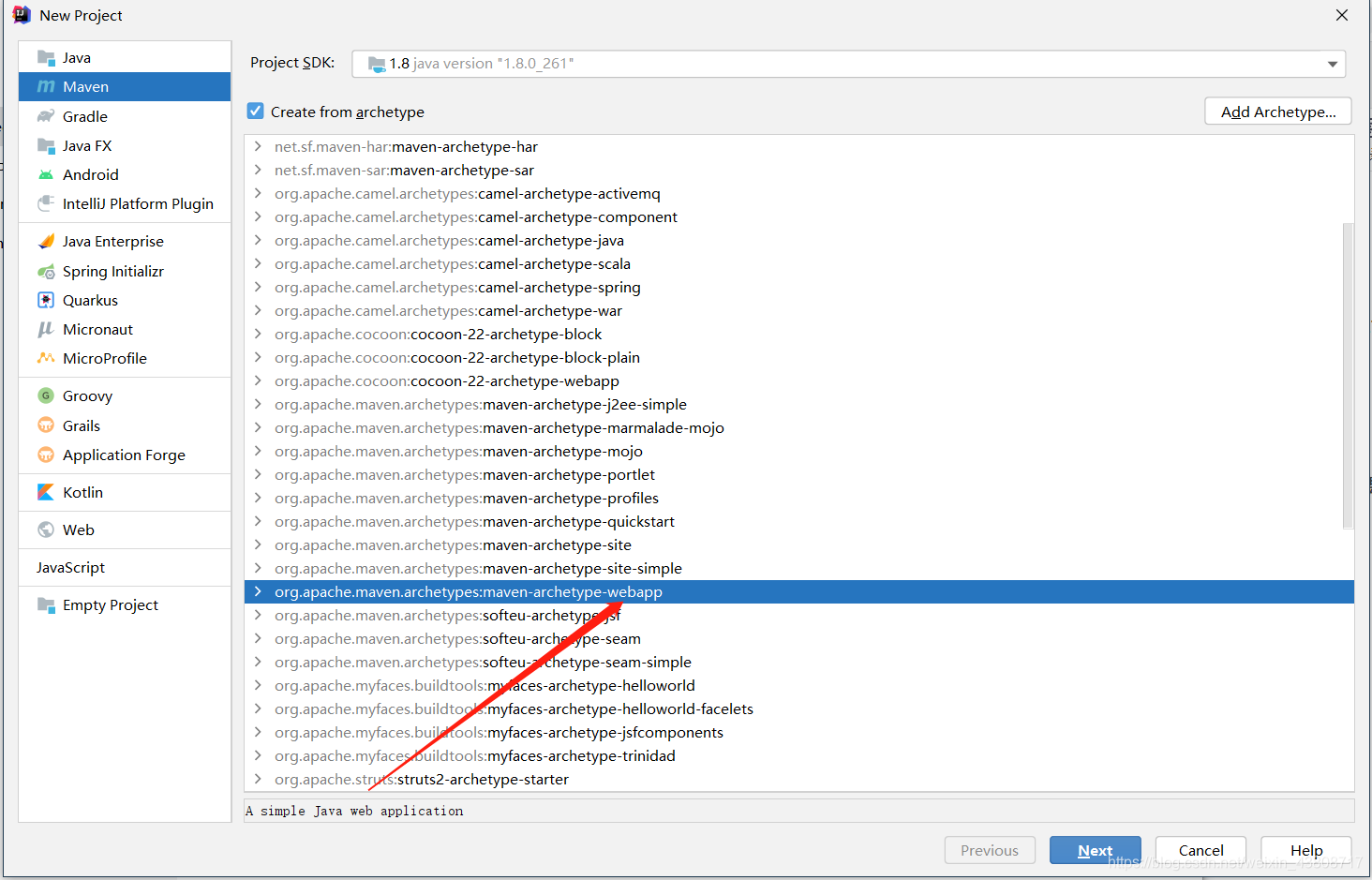Click the Cancel button
Screen dimensions: 1372x880
pyautogui.click(x=1200, y=850)
